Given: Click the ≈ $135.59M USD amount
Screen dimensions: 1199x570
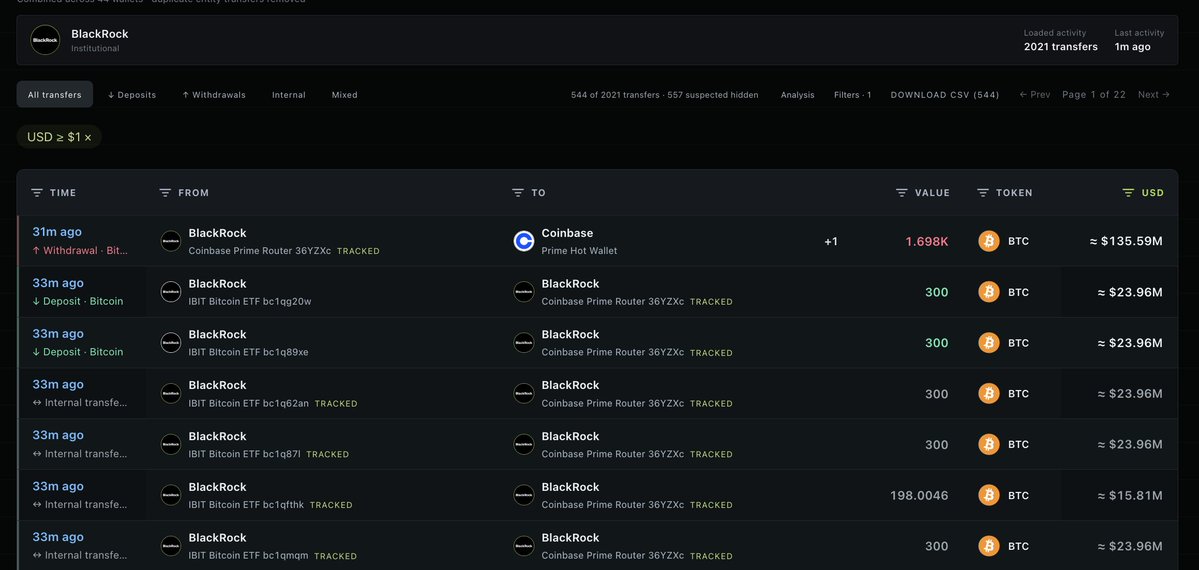Looking at the screenshot, I should 1126,242.
